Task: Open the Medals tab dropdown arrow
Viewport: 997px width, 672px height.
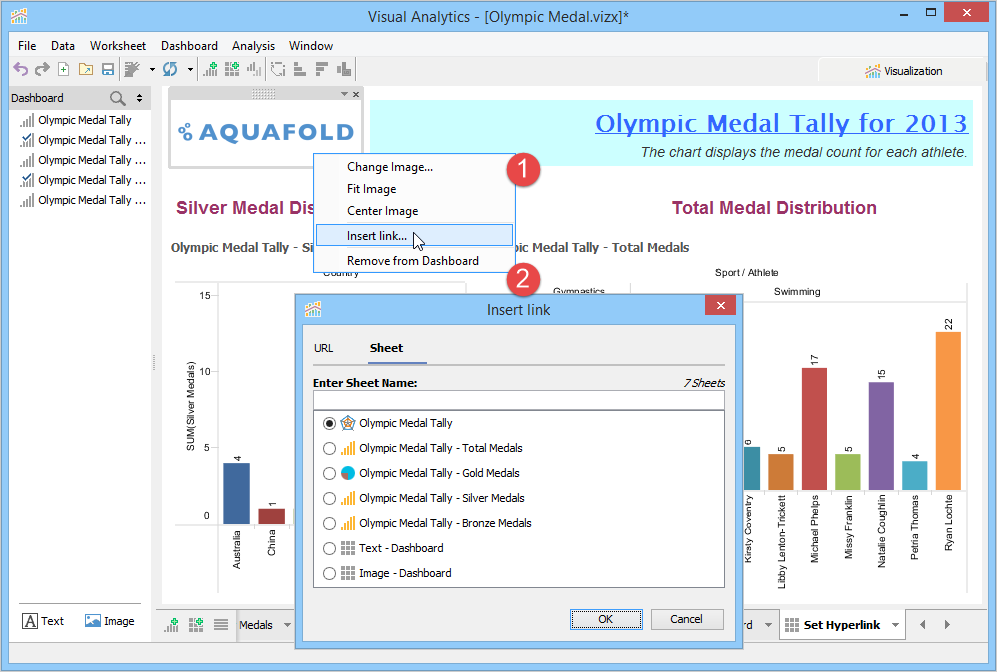Action: pos(287,625)
